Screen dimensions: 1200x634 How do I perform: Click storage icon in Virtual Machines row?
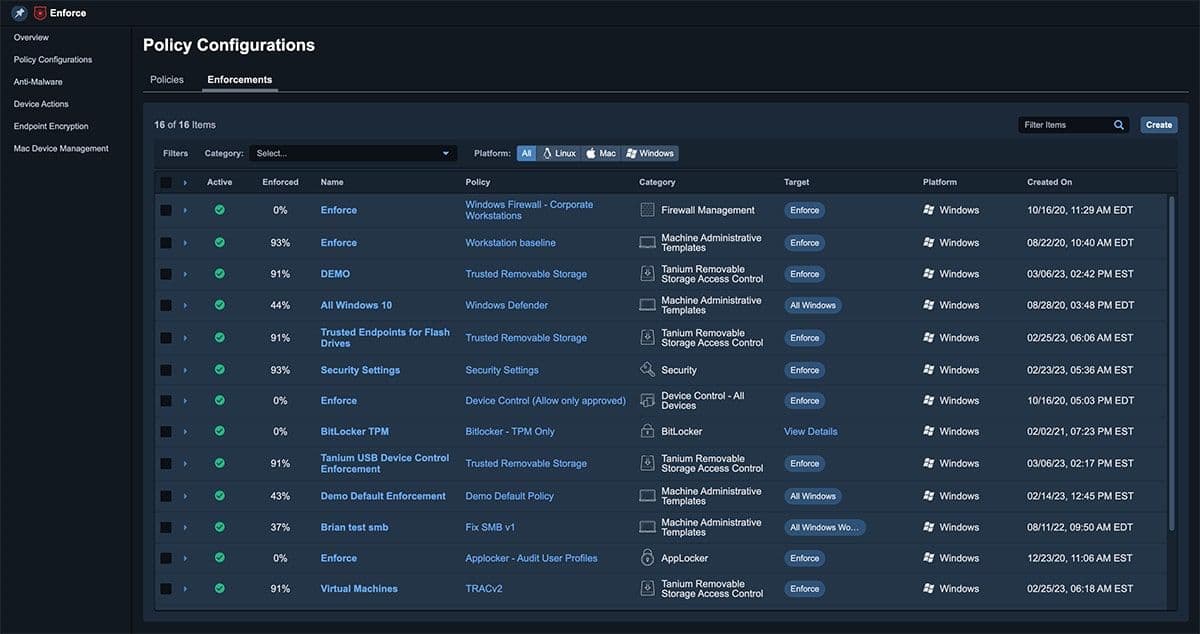pyautogui.click(x=647, y=589)
